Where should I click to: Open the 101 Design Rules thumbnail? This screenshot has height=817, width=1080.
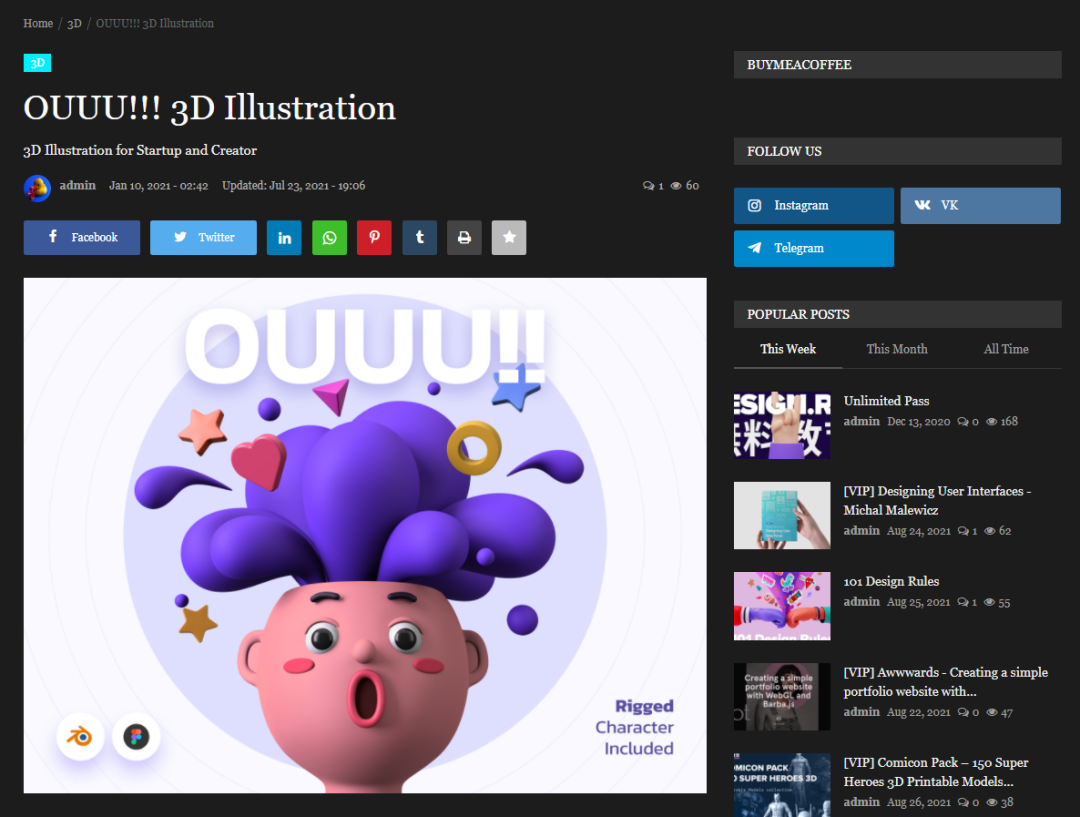tap(782, 606)
